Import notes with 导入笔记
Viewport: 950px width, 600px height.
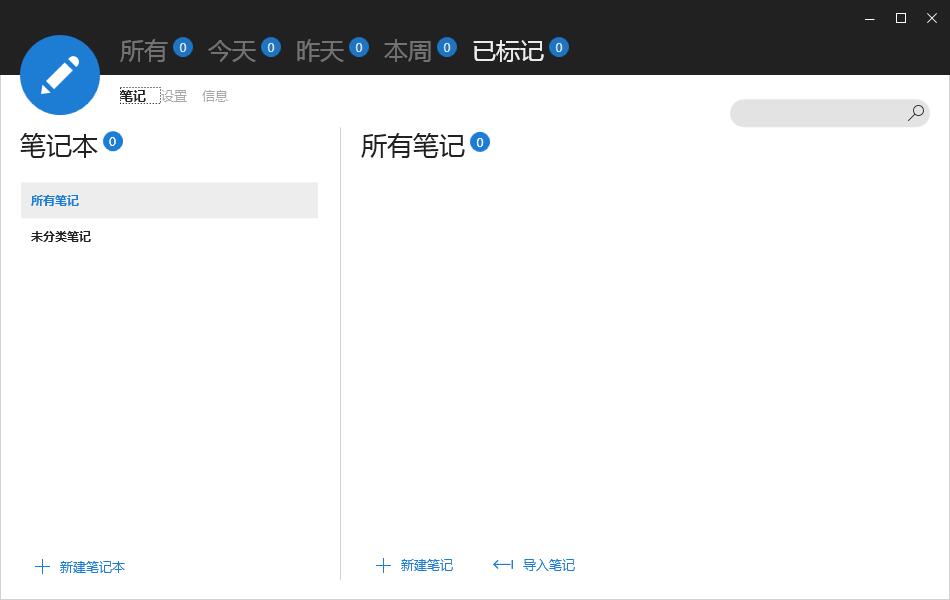549,565
